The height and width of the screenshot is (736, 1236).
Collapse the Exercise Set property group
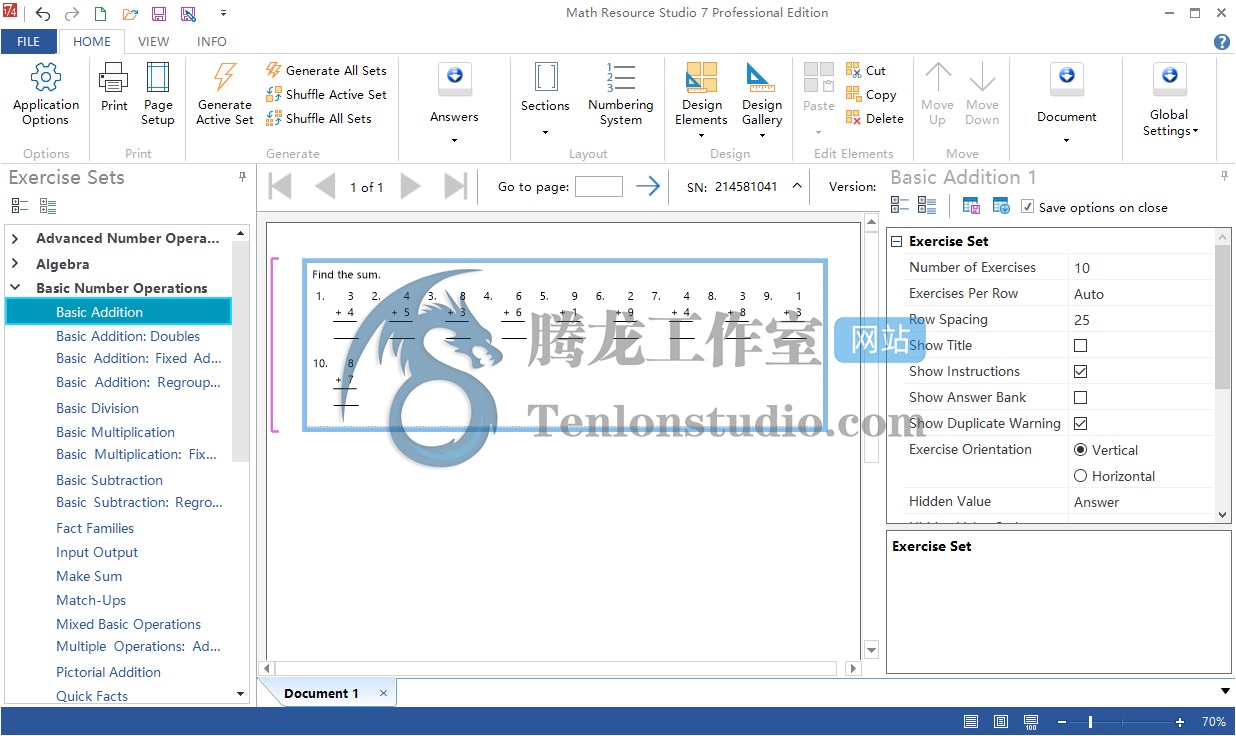pyautogui.click(x=896, y=241)
